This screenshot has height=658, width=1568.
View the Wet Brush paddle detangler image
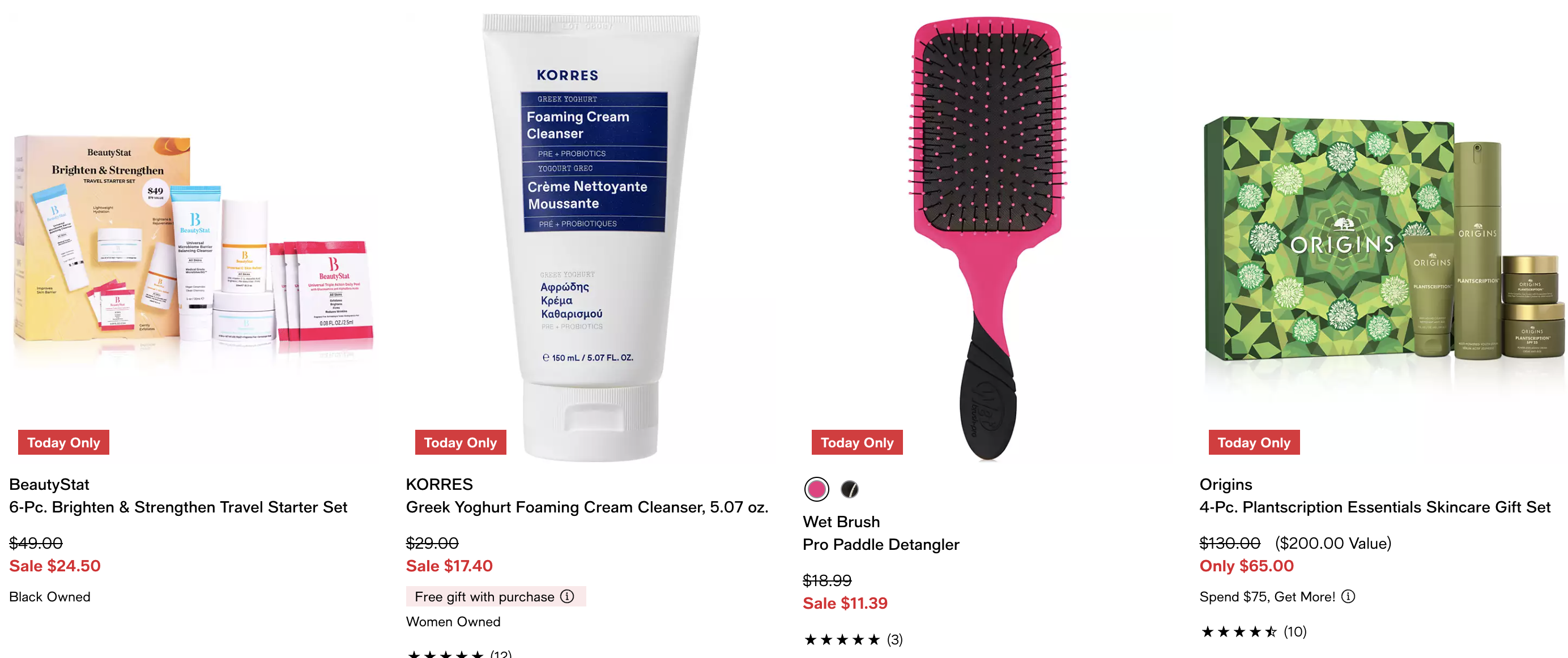pyautogui.click(x=987, y=237)
